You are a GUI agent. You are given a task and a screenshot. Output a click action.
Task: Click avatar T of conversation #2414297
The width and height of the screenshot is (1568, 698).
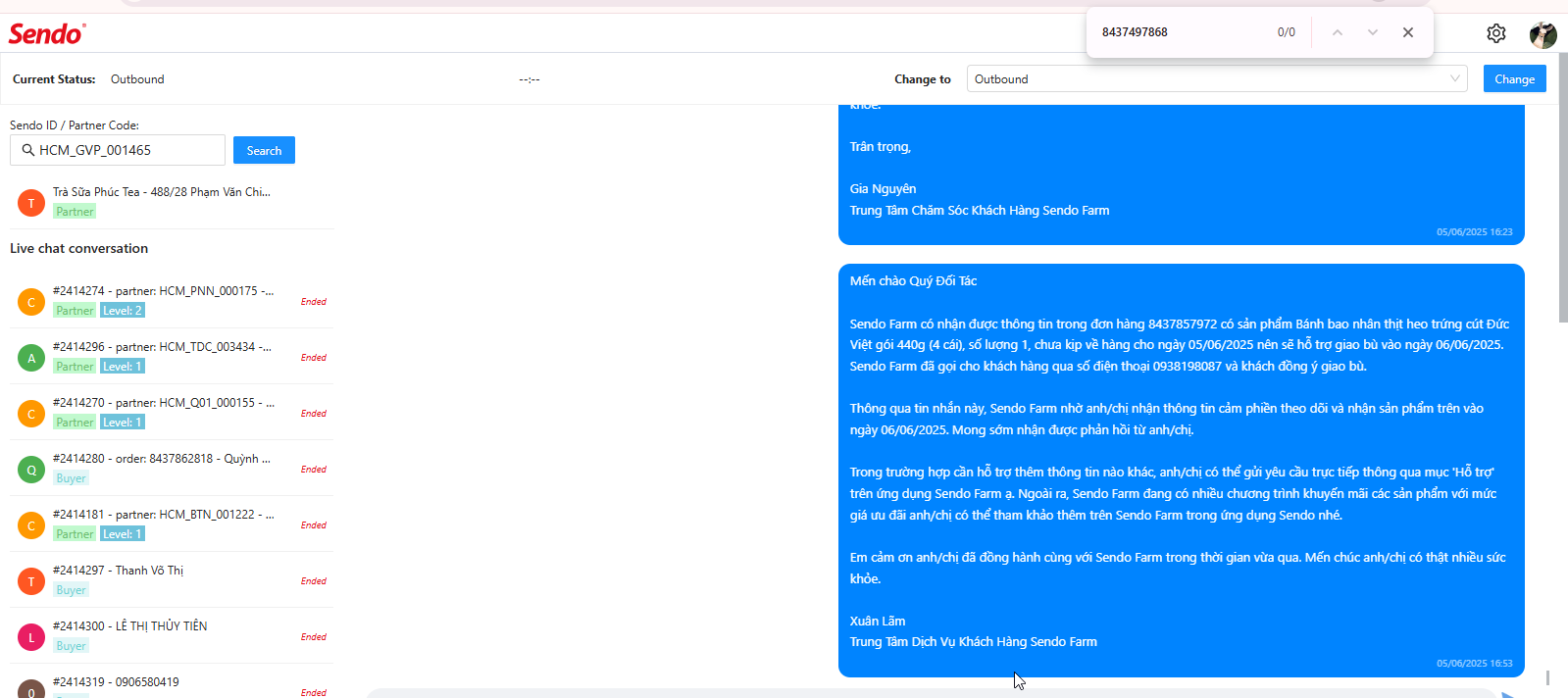(x=31, y=581)
